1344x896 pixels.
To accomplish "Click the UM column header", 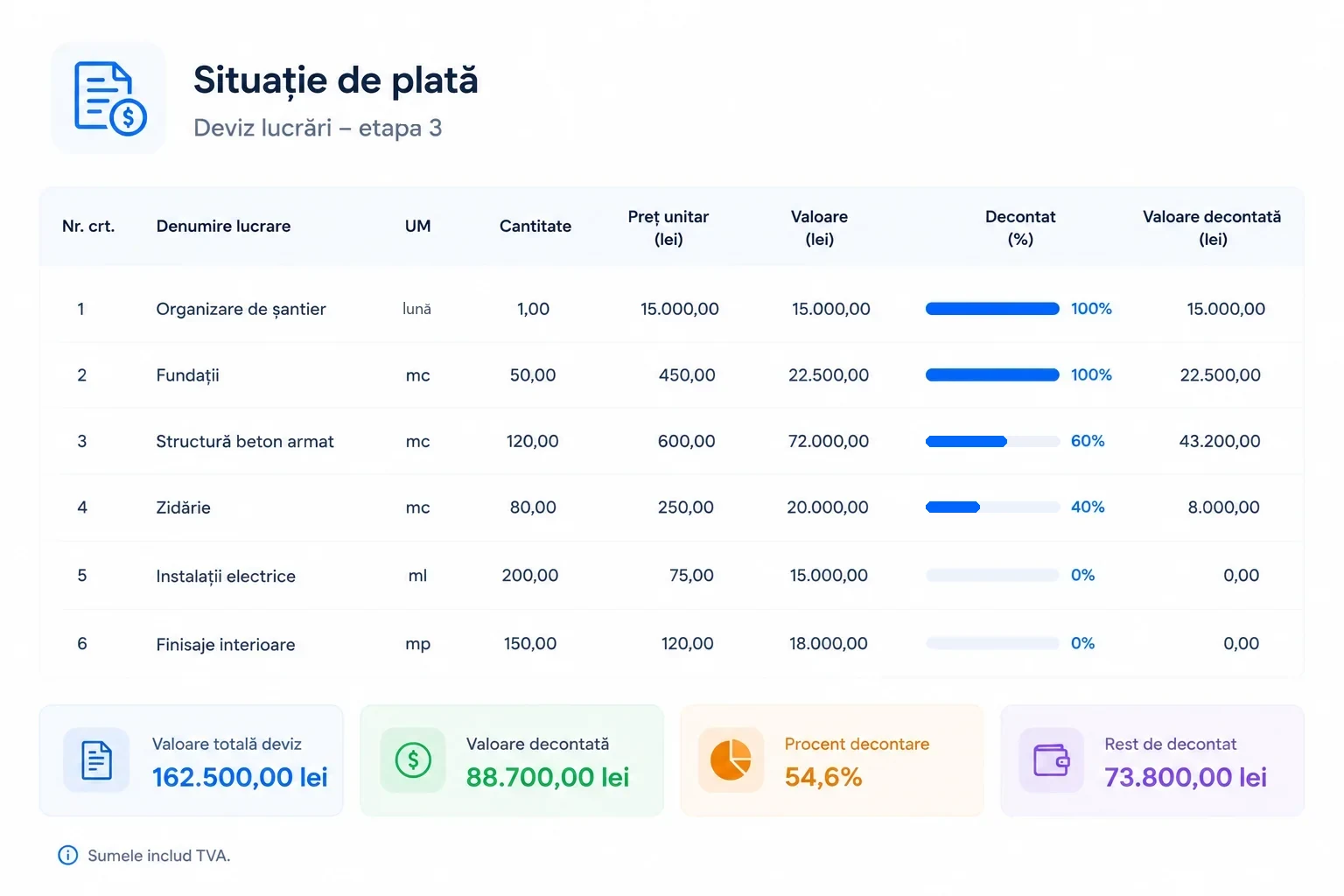I will pyautogui.click(x=417, y=226).
